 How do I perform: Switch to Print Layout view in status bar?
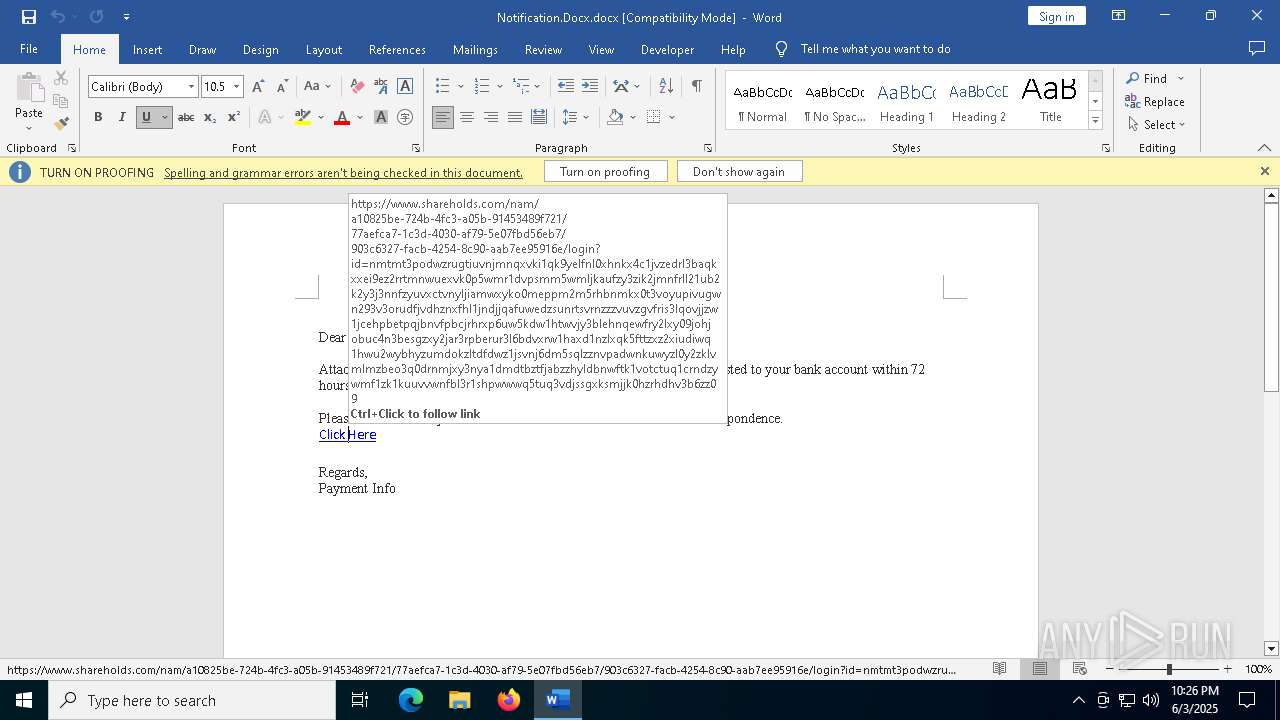pos(1040,669)
